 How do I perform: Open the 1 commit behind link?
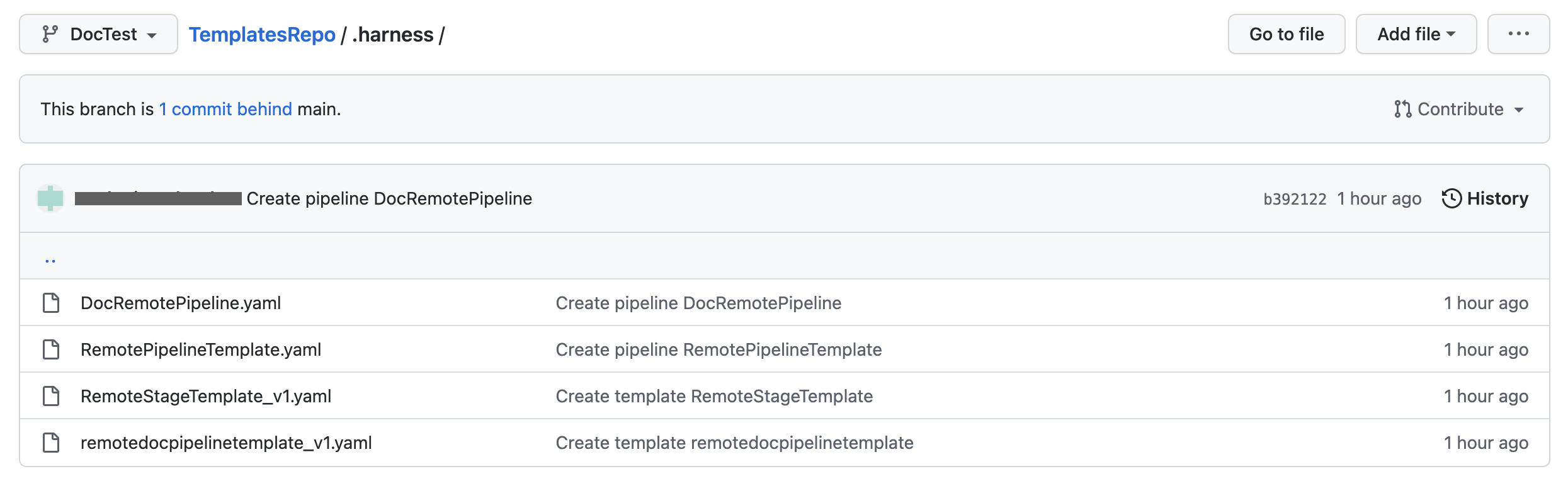click(x=225, y=109)
